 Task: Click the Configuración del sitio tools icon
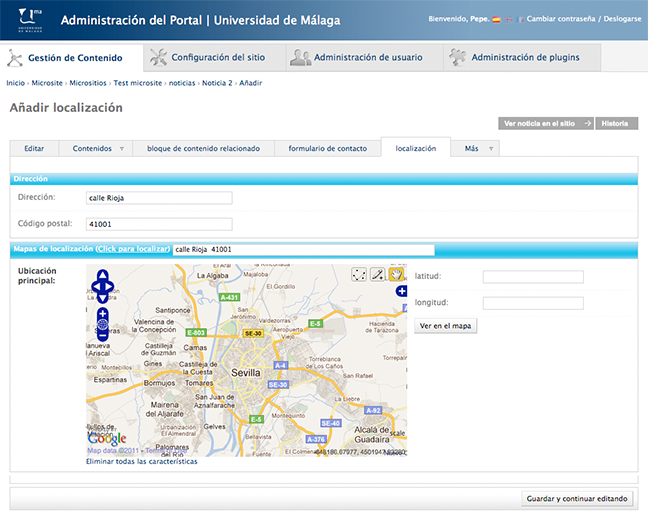pos(158,57)
